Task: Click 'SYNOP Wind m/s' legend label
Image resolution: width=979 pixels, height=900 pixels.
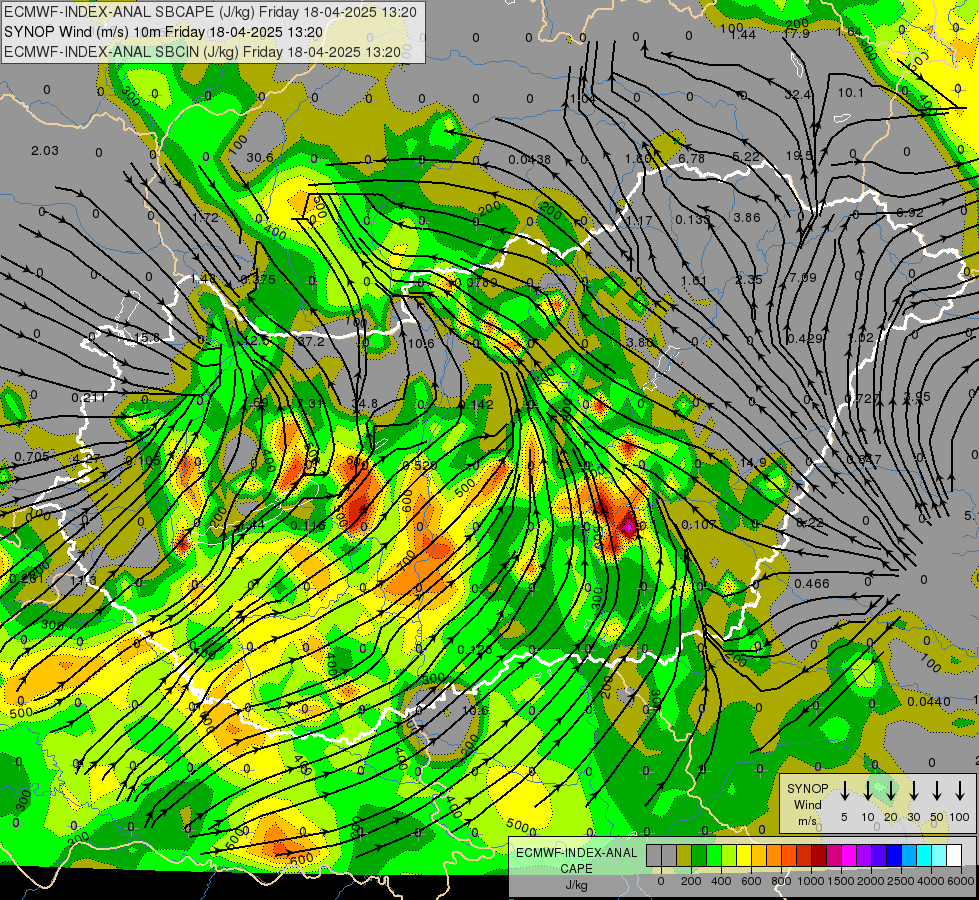Action: 807,805
